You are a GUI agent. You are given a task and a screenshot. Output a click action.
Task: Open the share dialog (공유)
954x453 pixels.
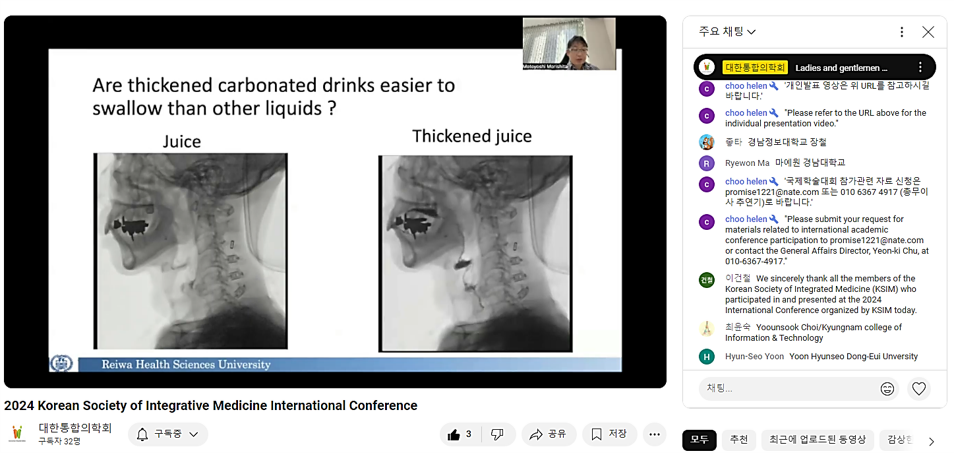coord(547,434)
